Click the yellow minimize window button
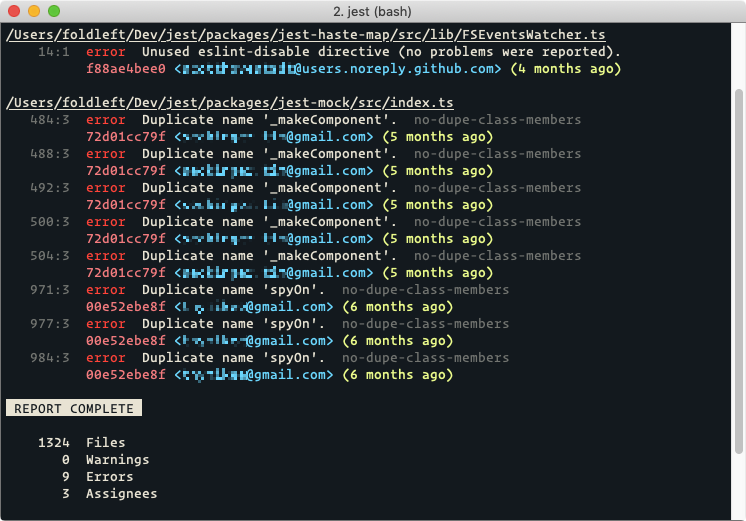The image size is (746, 521). [34, 11]
